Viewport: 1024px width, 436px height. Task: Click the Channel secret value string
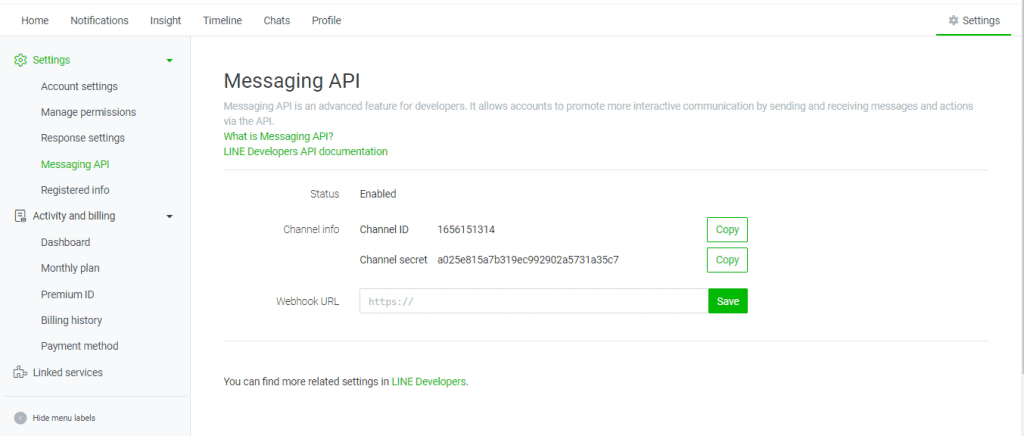tap(528, 260)
